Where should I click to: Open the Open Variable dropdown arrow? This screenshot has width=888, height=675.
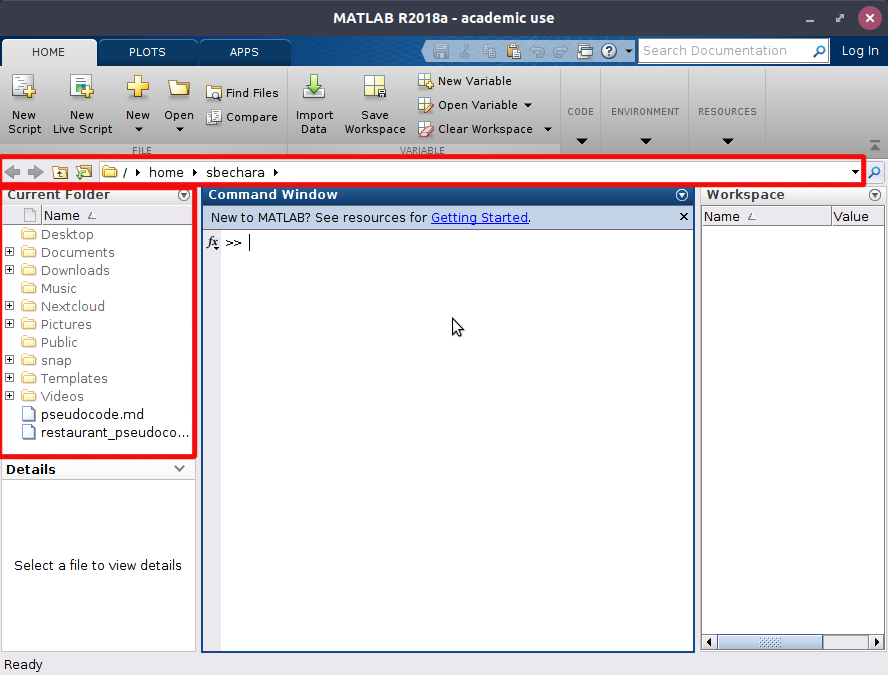[x=528, y=105]
